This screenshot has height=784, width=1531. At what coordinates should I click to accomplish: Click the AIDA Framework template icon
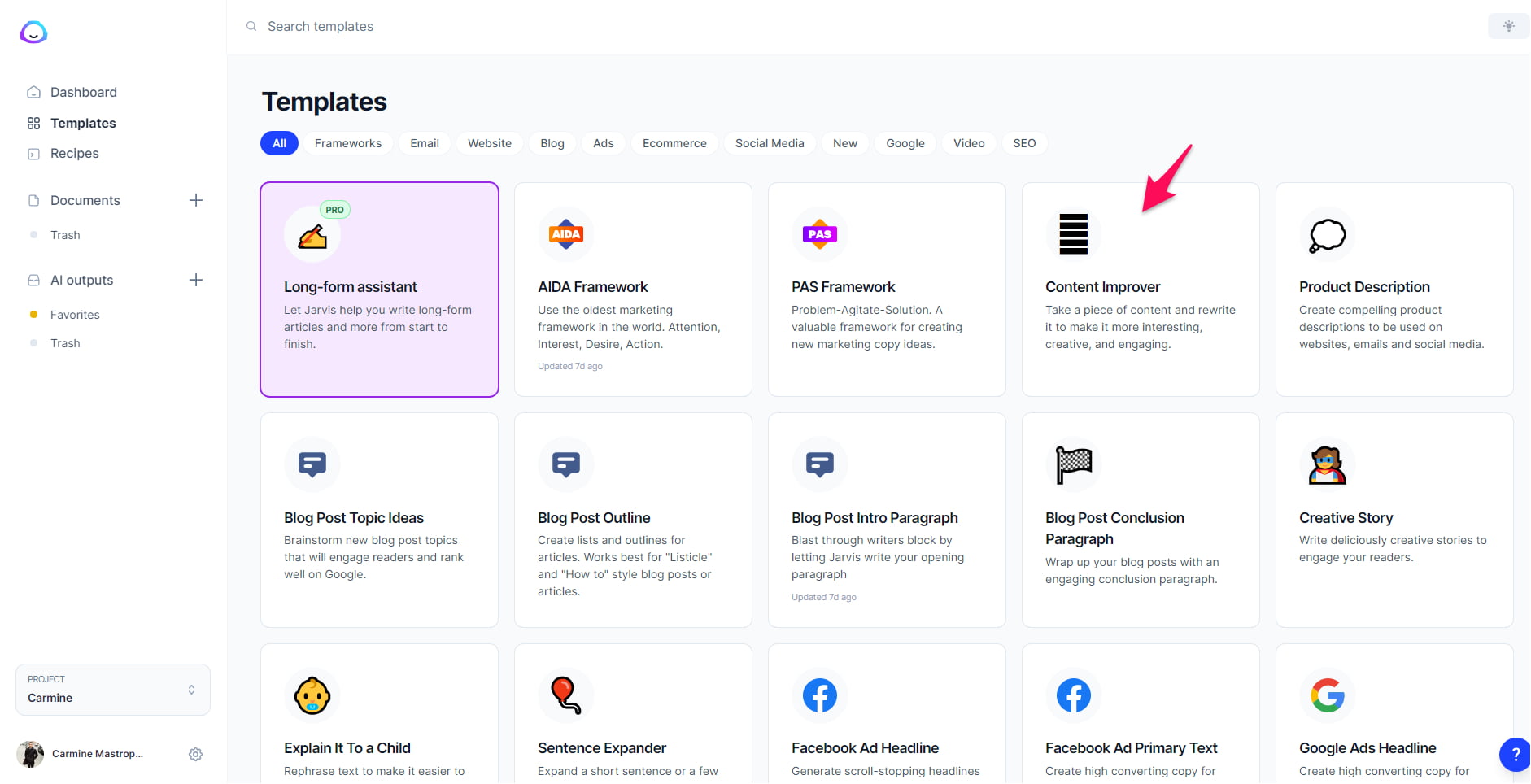pos(566,234)
